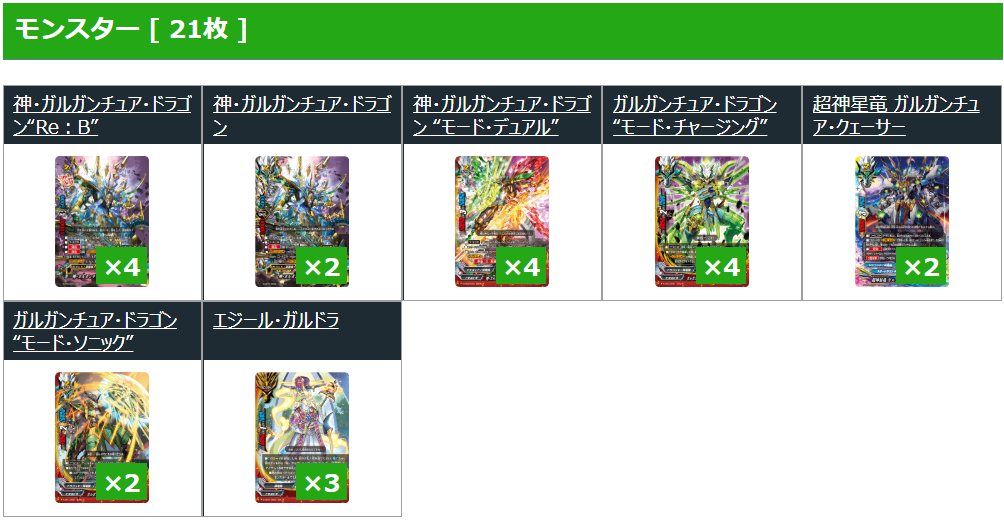
Task: Click the second 神・ガルガンチュア・ドラゴン card image
Action: pyautogui.click(x=302, y=221)
